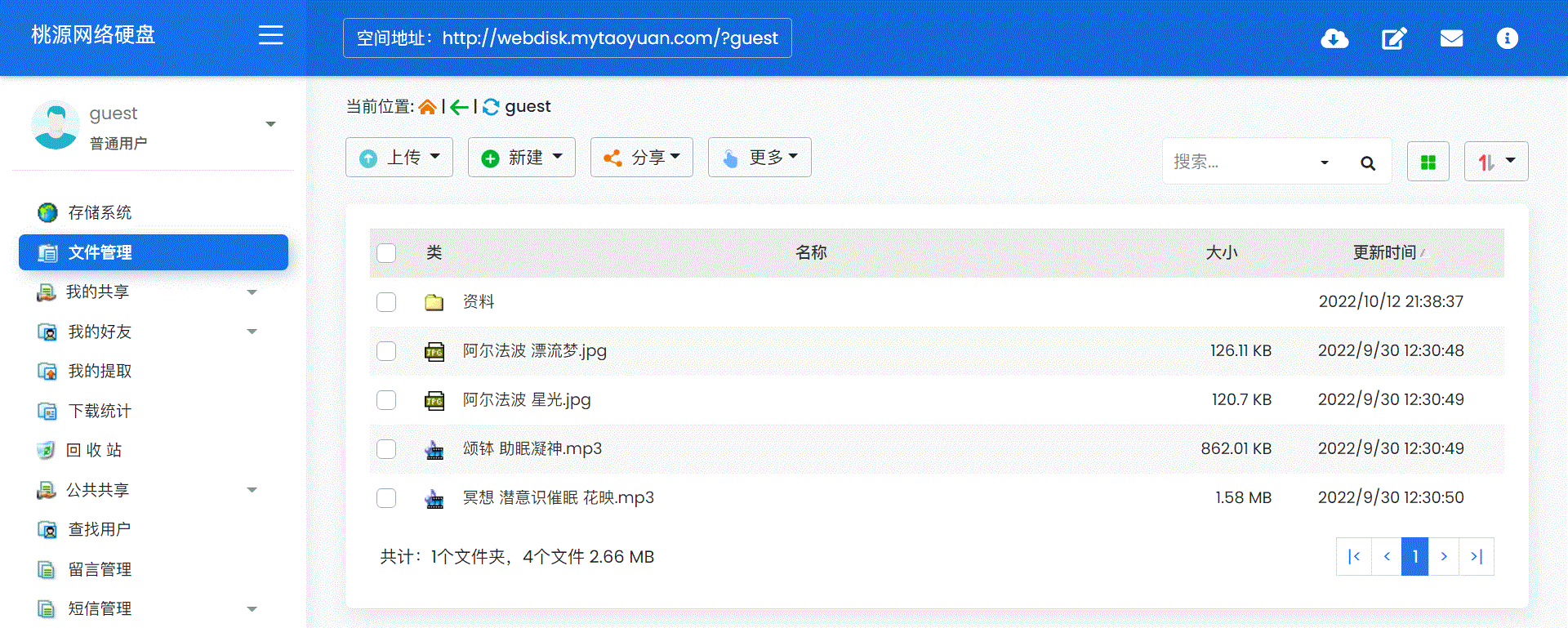Go to home folder via house icon
The width and height of the screenshot is (1568, 628).
click(427, 107)
